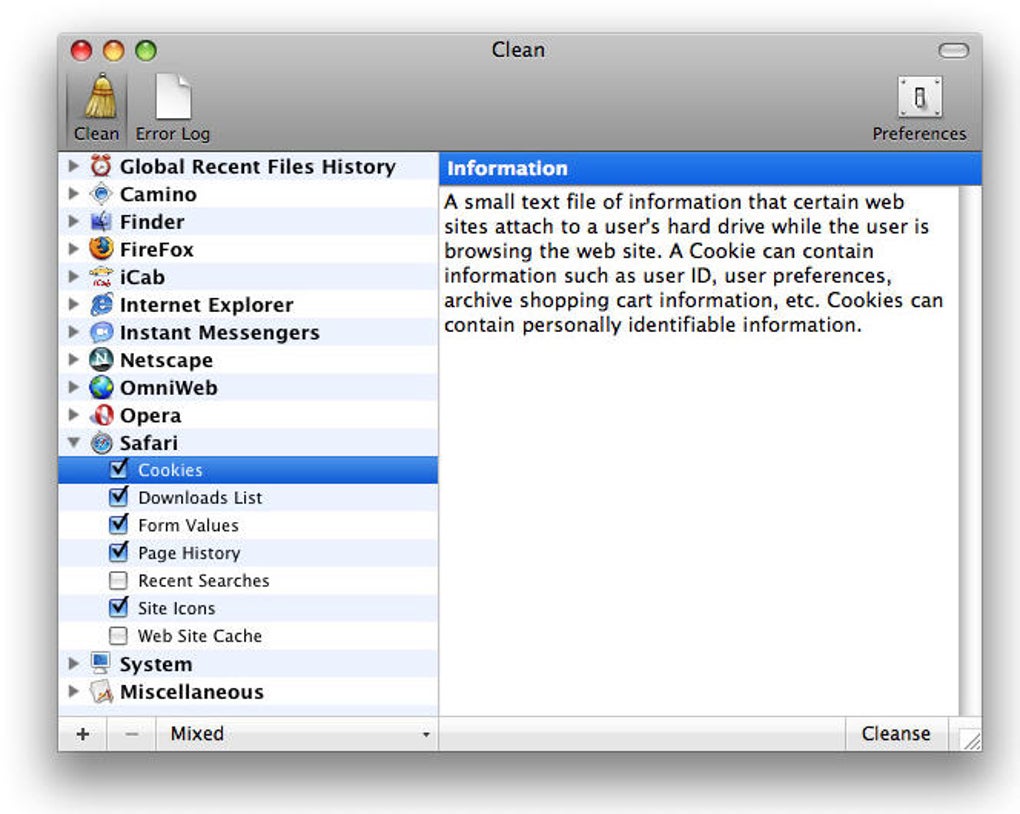
Task: Click the toolbar toggle pill button
Action: coord(954,51)
